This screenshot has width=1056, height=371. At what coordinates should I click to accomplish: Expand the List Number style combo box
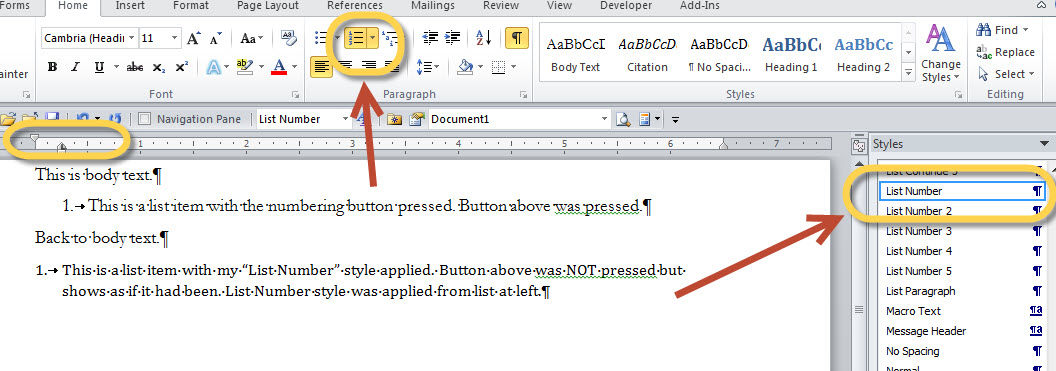click(346, 119)
